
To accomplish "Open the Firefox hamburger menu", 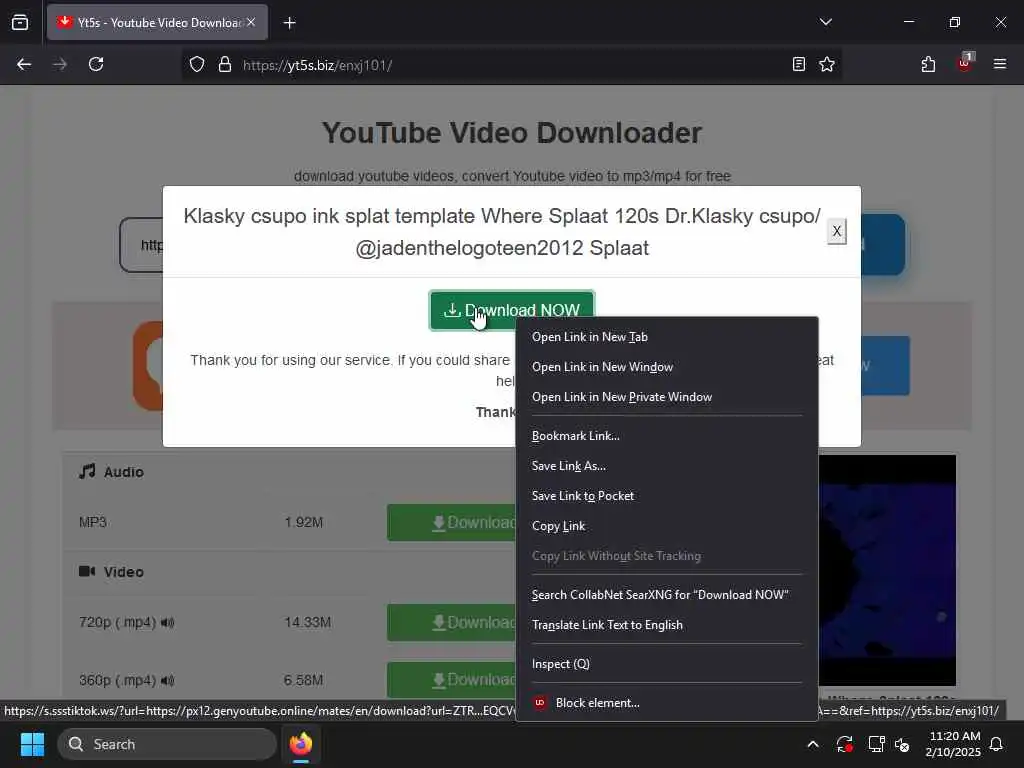I will coord(999,64).
